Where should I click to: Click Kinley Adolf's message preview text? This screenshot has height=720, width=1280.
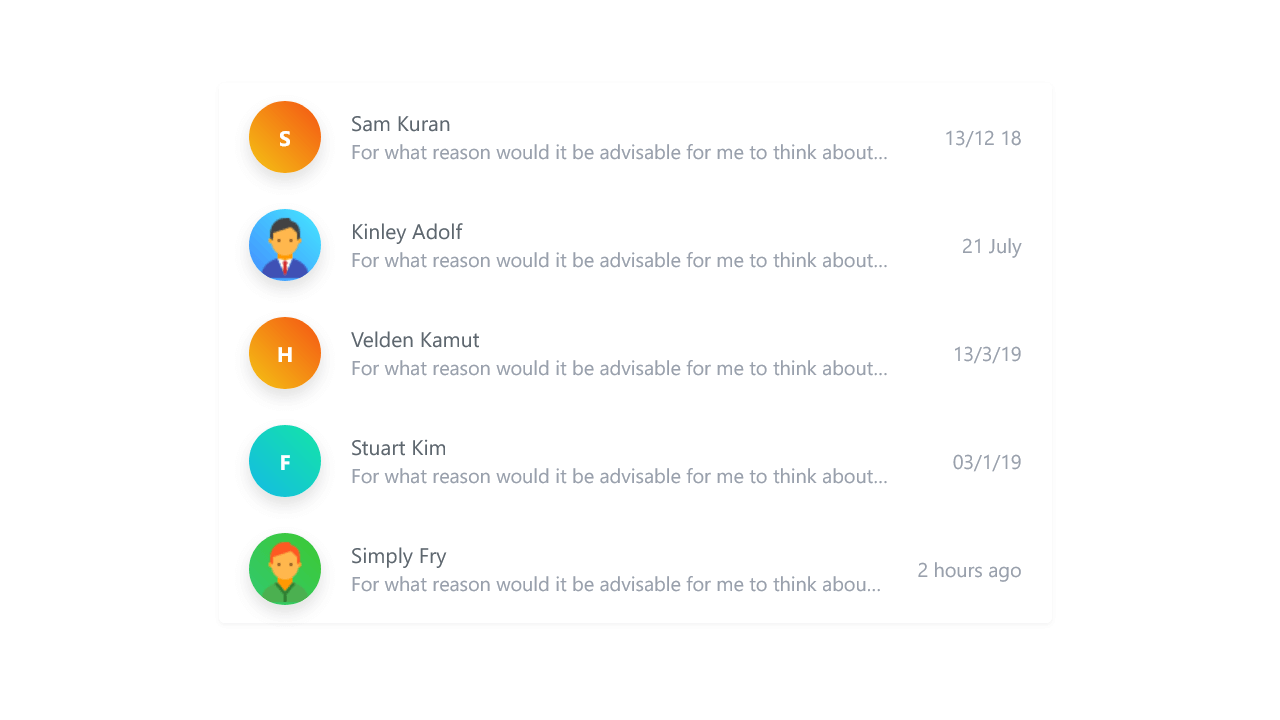click(619, 261)
